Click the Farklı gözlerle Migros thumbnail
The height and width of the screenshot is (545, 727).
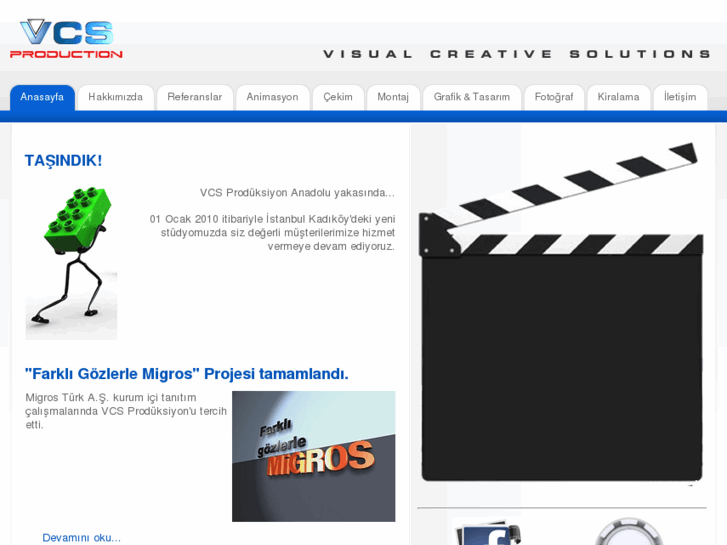tap(314, 456)
